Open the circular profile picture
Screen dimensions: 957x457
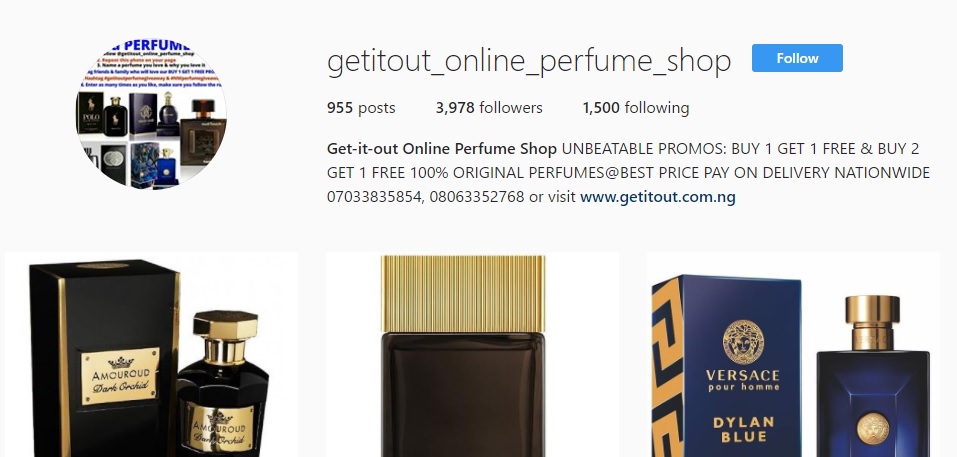[151, 114]
